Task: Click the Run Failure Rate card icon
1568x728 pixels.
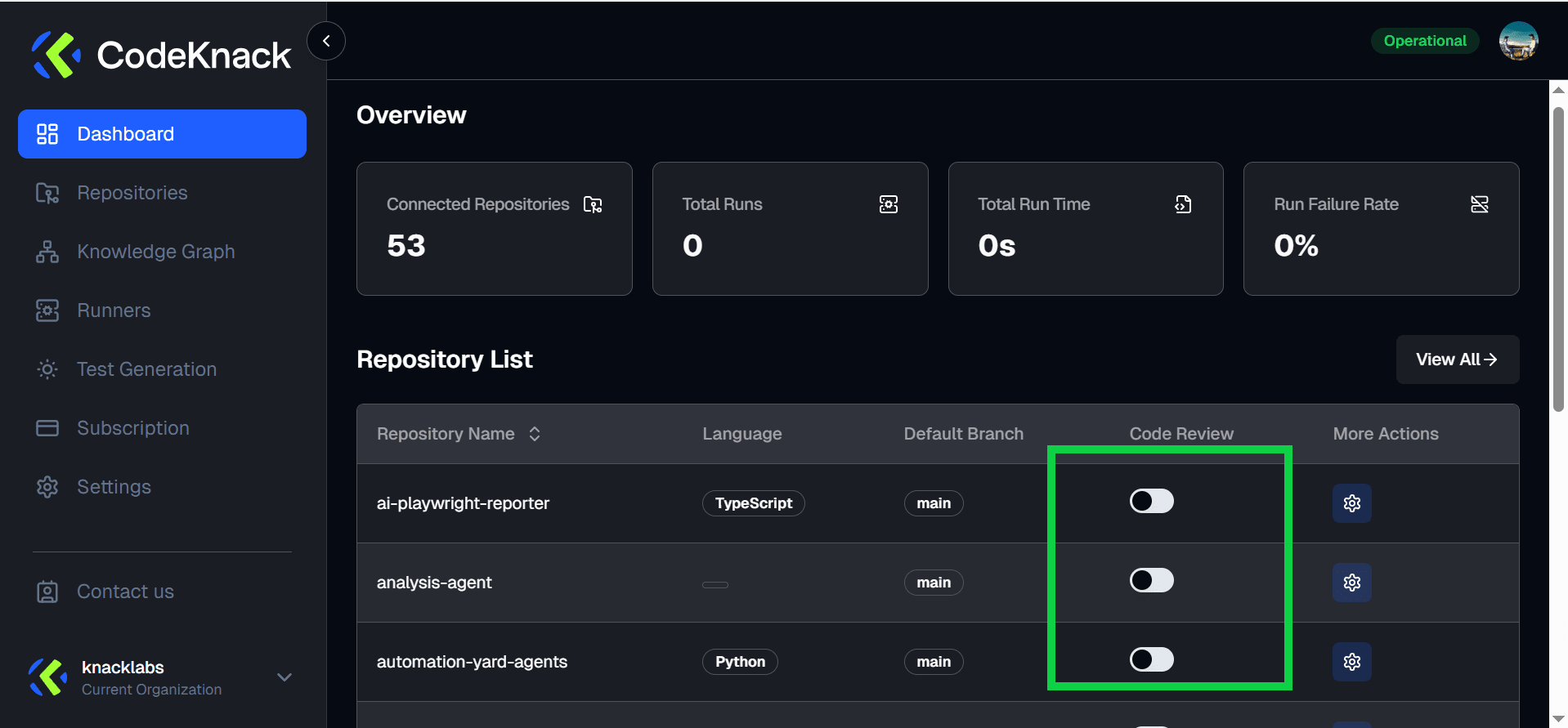Action: coord(1480,204)
